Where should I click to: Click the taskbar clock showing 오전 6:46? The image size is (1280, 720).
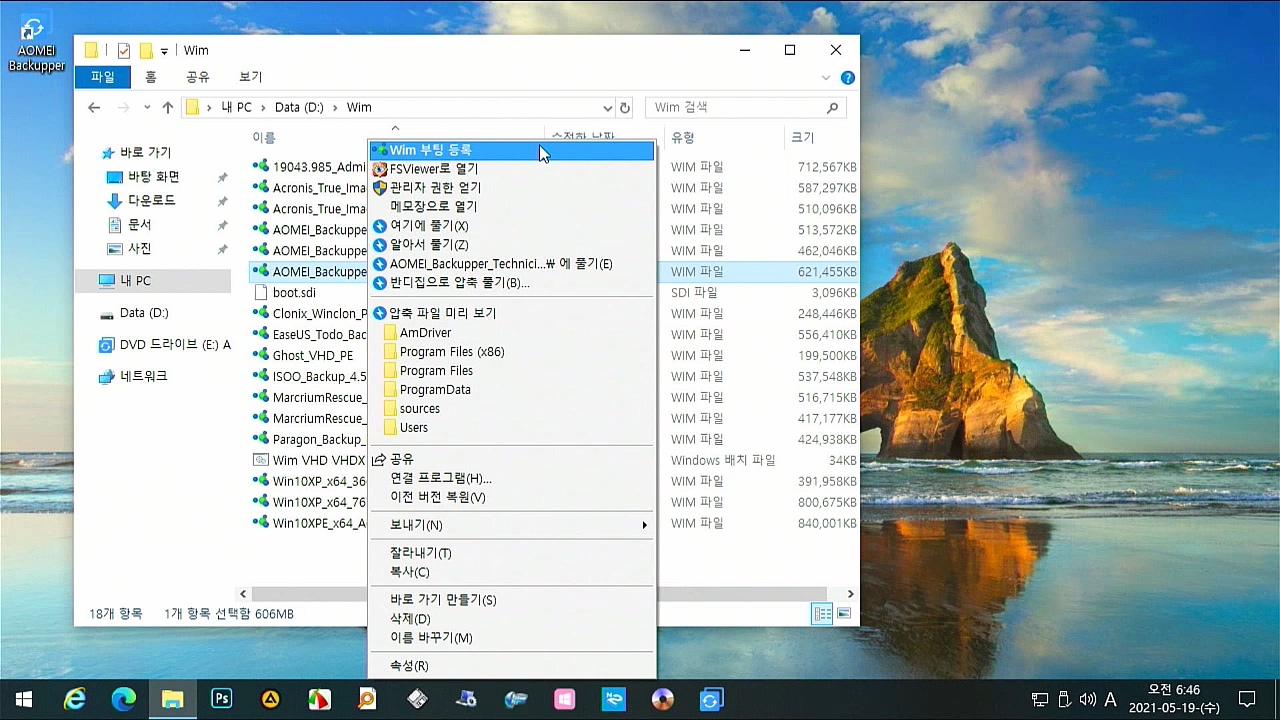click(1174, 699)
